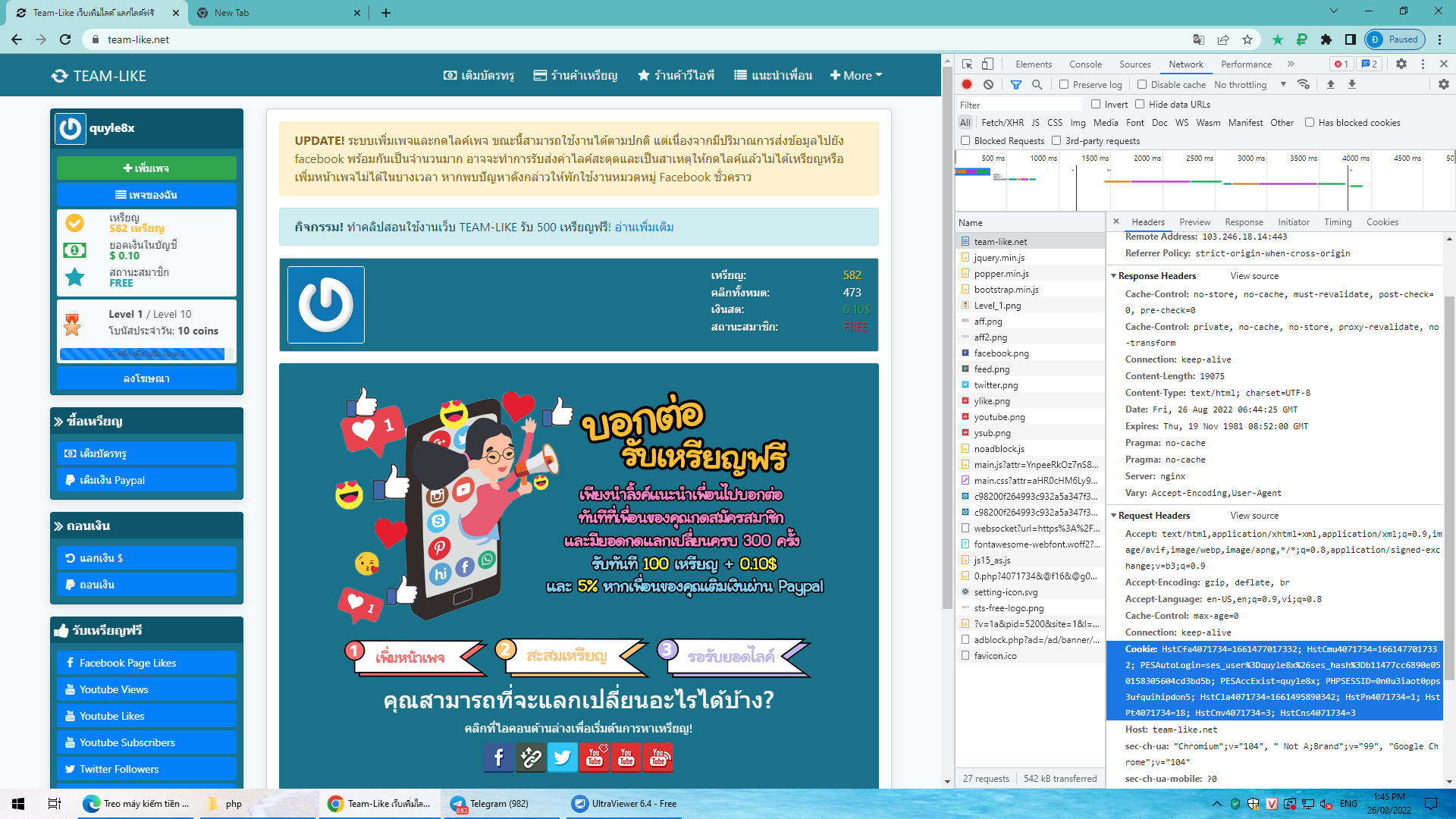This screenshot has height=819, width=1456.
Task: Filter requests by Fetch/XHR
Action: click(1003, 122)
